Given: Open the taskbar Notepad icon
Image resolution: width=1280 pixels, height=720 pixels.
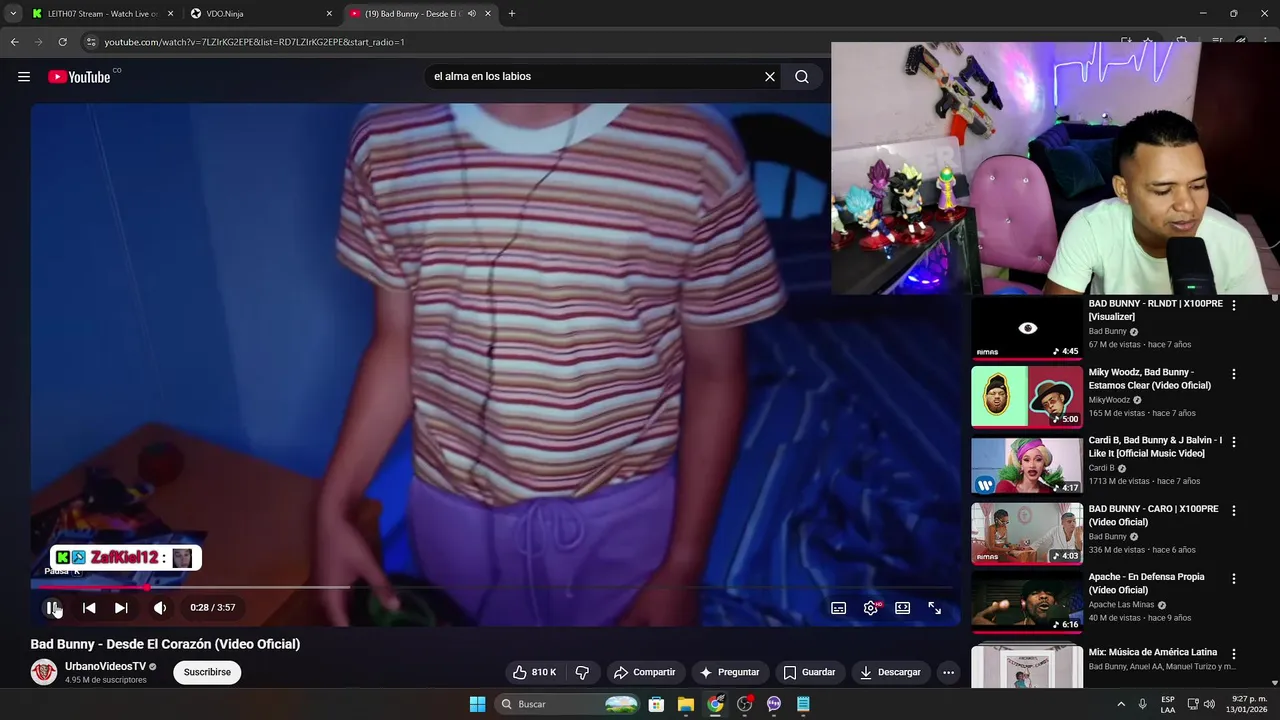Looking at the screenshot, I should click(803, 704).
